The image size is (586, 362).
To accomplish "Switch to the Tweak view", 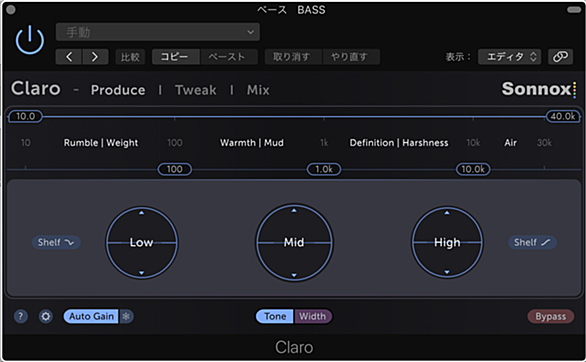I will 196,90.
